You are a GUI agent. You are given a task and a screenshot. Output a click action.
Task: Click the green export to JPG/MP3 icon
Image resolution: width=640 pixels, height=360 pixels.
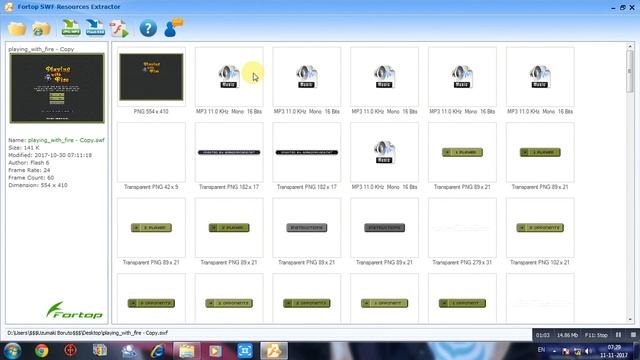pyautogui.click(x=71, y=28)
